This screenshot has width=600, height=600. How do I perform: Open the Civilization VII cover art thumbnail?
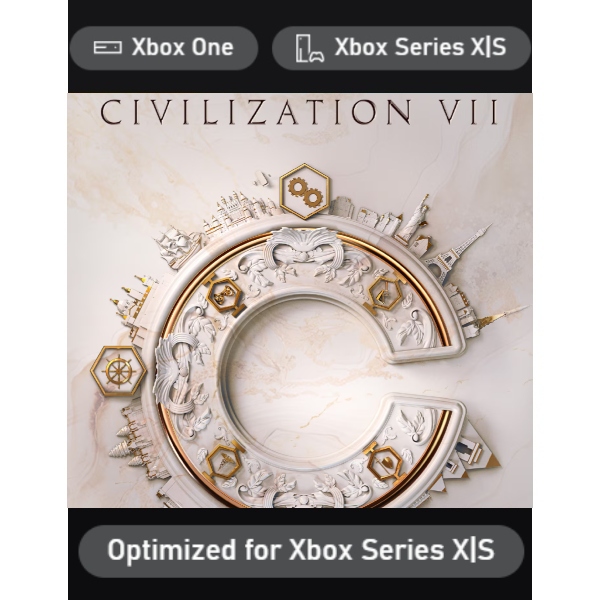point(300,301)
